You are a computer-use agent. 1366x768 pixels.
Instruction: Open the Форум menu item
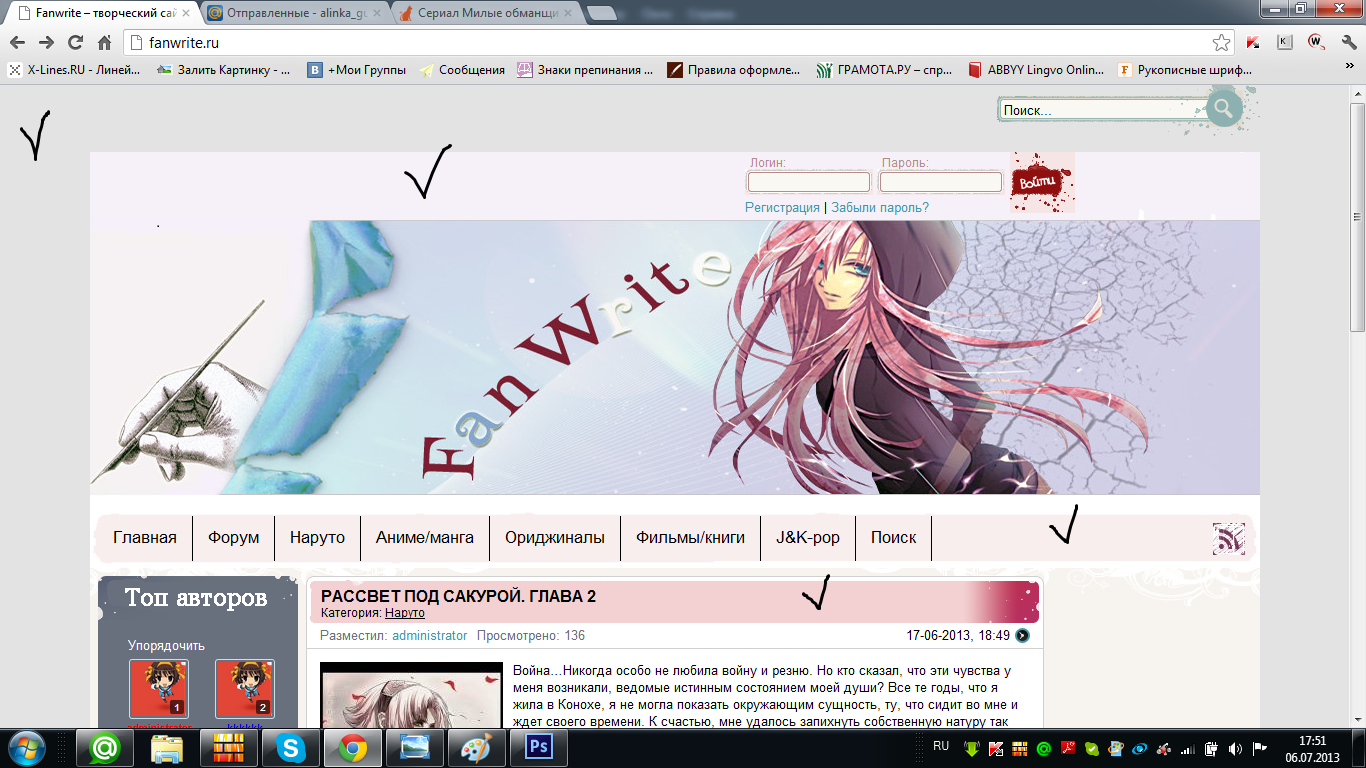234,537
